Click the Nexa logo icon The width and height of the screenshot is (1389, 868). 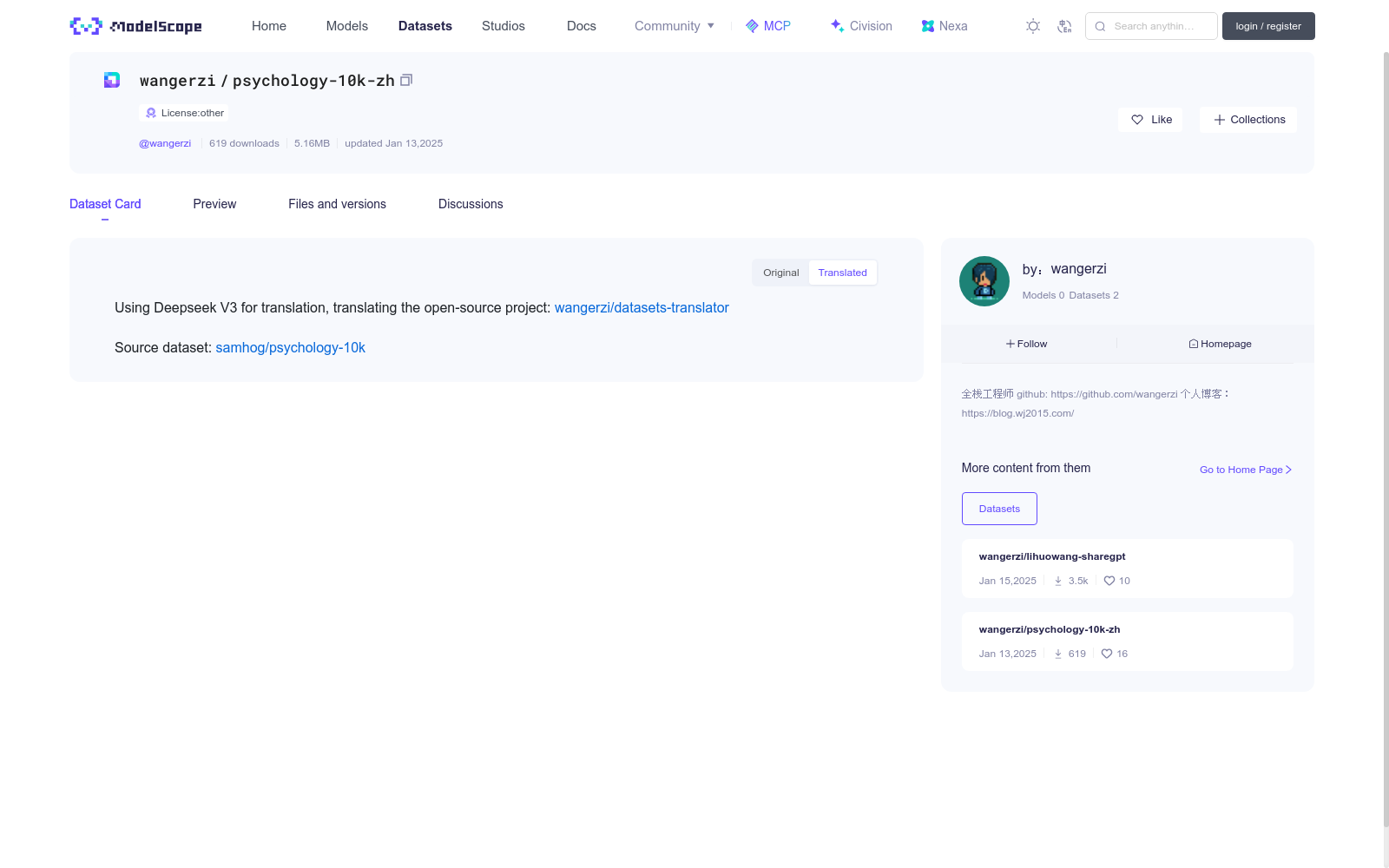click(928, 26)
